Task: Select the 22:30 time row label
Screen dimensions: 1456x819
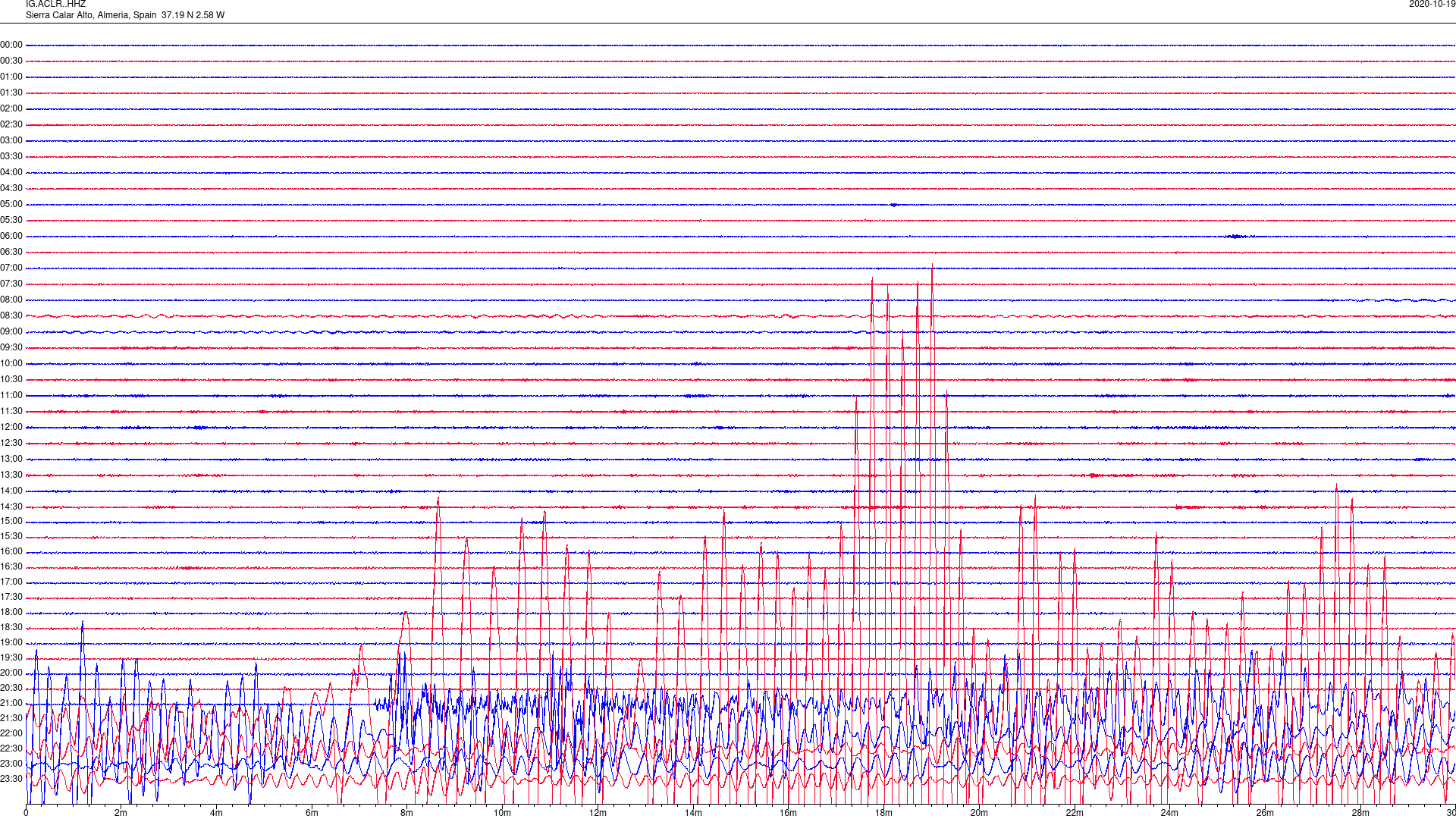Action: 11,748
